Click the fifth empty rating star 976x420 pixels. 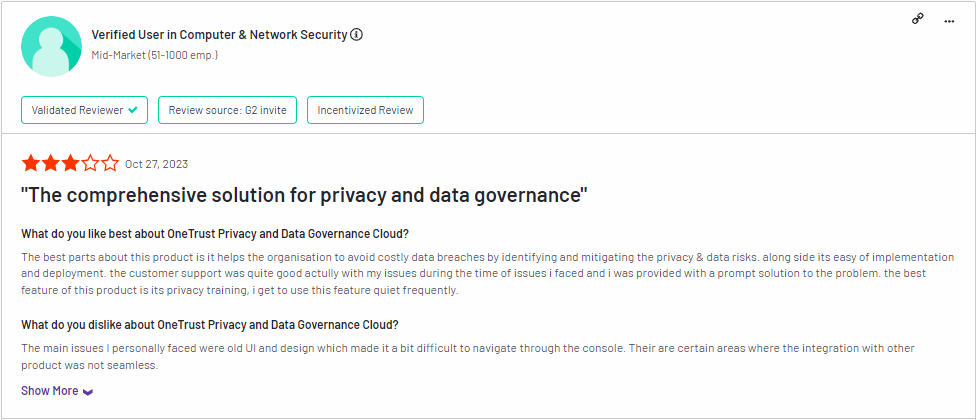tap(110, 164)
